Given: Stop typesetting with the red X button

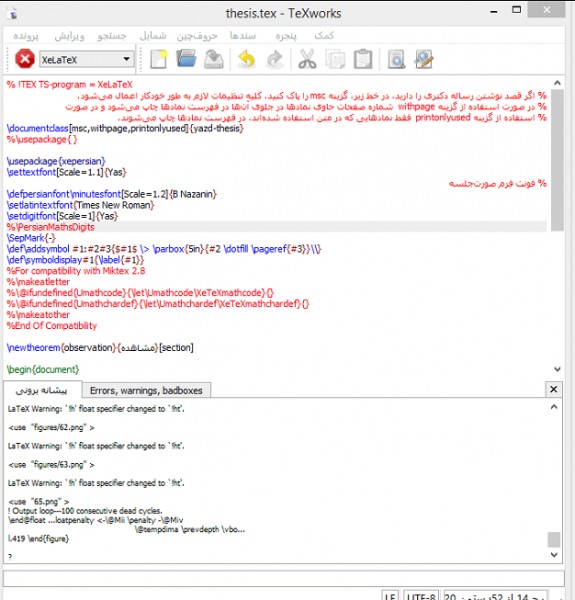Looking at the screenshot, I should [24, 59].
